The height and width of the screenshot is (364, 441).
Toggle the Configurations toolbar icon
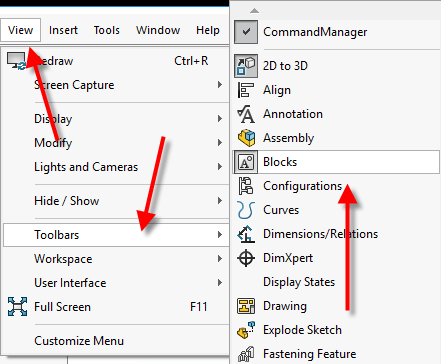point(246,186)
